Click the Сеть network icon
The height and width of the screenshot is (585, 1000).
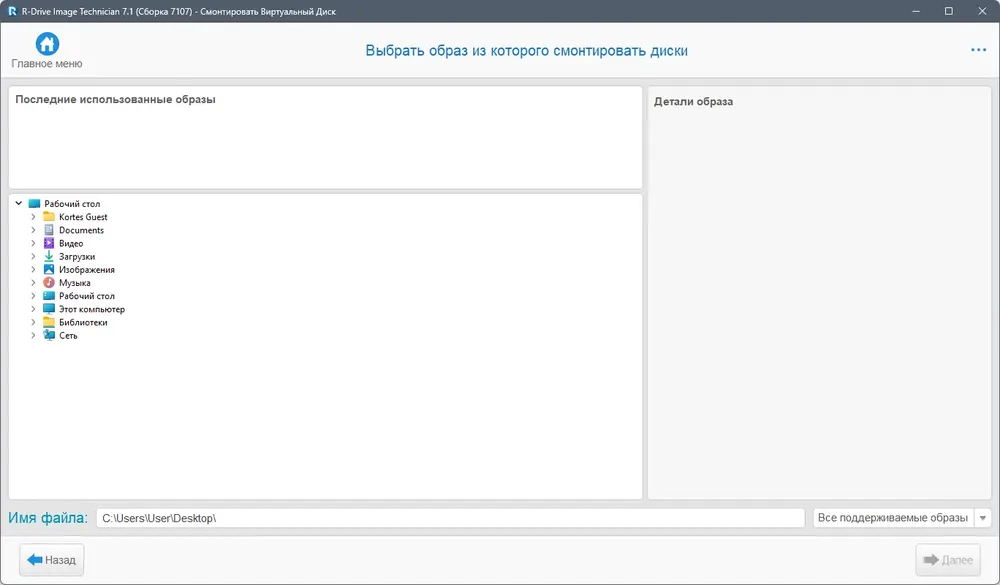pyautogui.click(x=48, y=336)
